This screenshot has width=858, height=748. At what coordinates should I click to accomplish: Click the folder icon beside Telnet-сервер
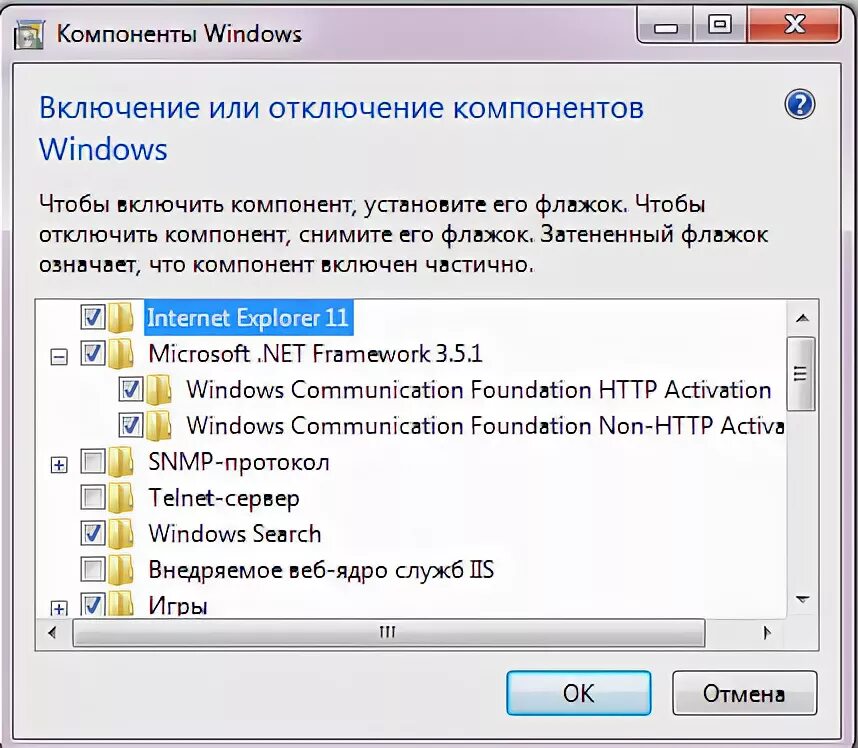(121, 498)
